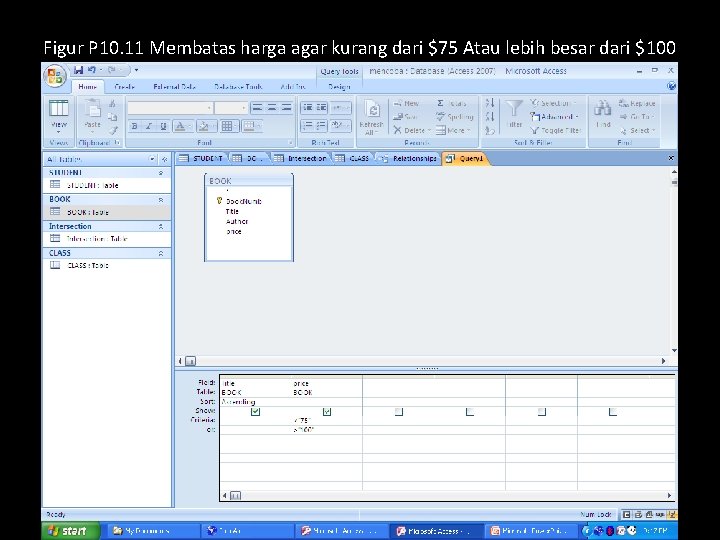Click the align center icon
This screenshot has height=540, width=720.
pos(272,107)
